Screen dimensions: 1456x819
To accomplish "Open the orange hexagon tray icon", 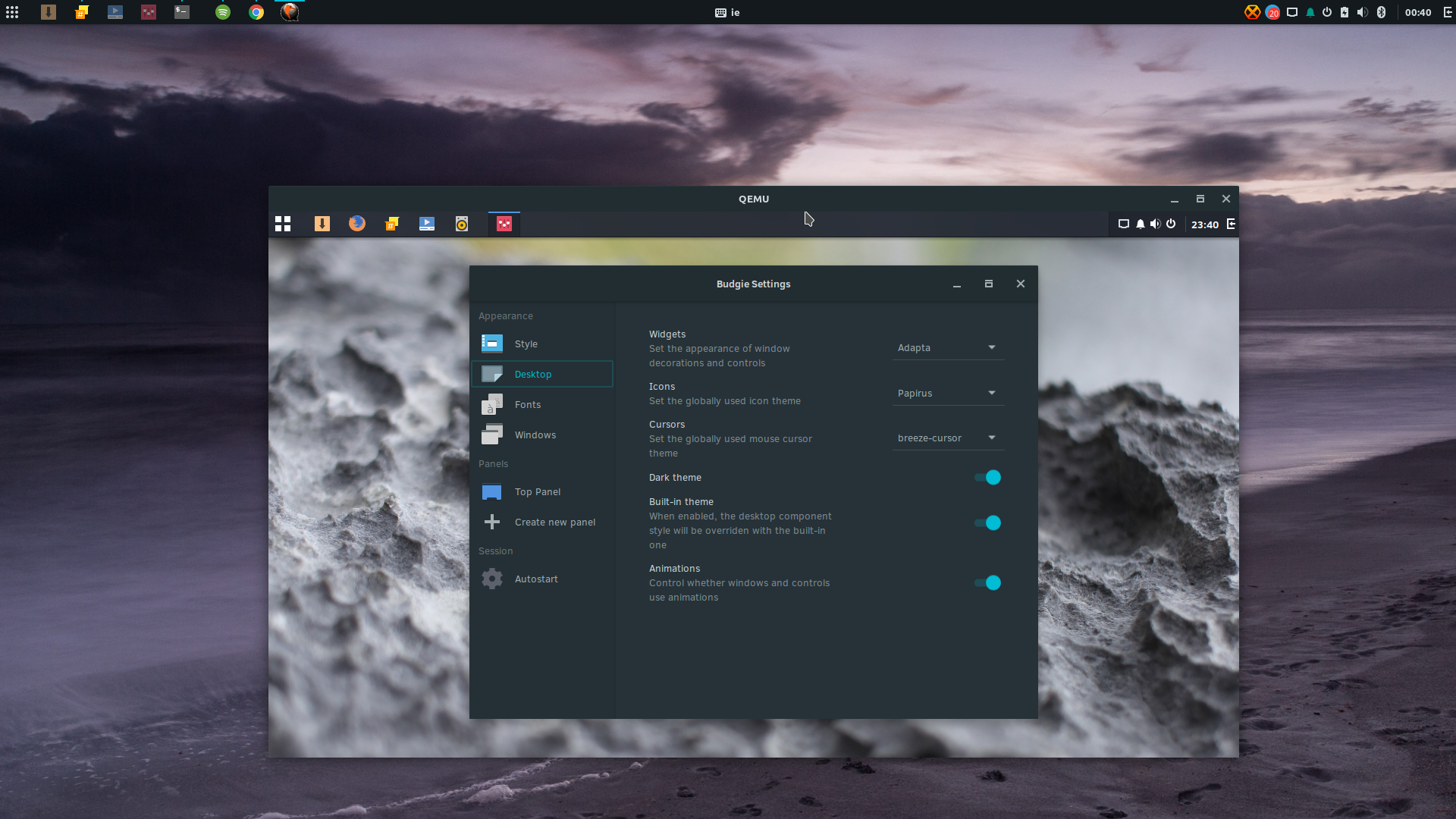I will pyautogui.click(x=1252, y=12).
